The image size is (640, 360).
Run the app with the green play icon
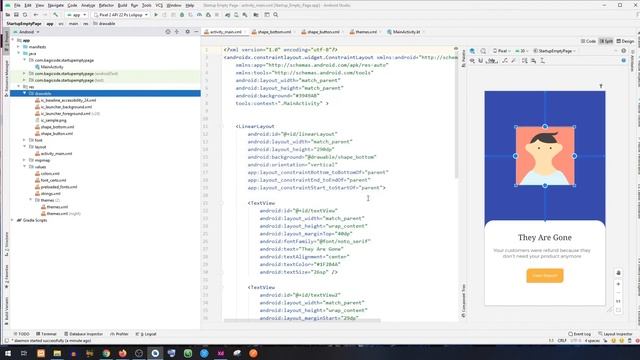156,15
